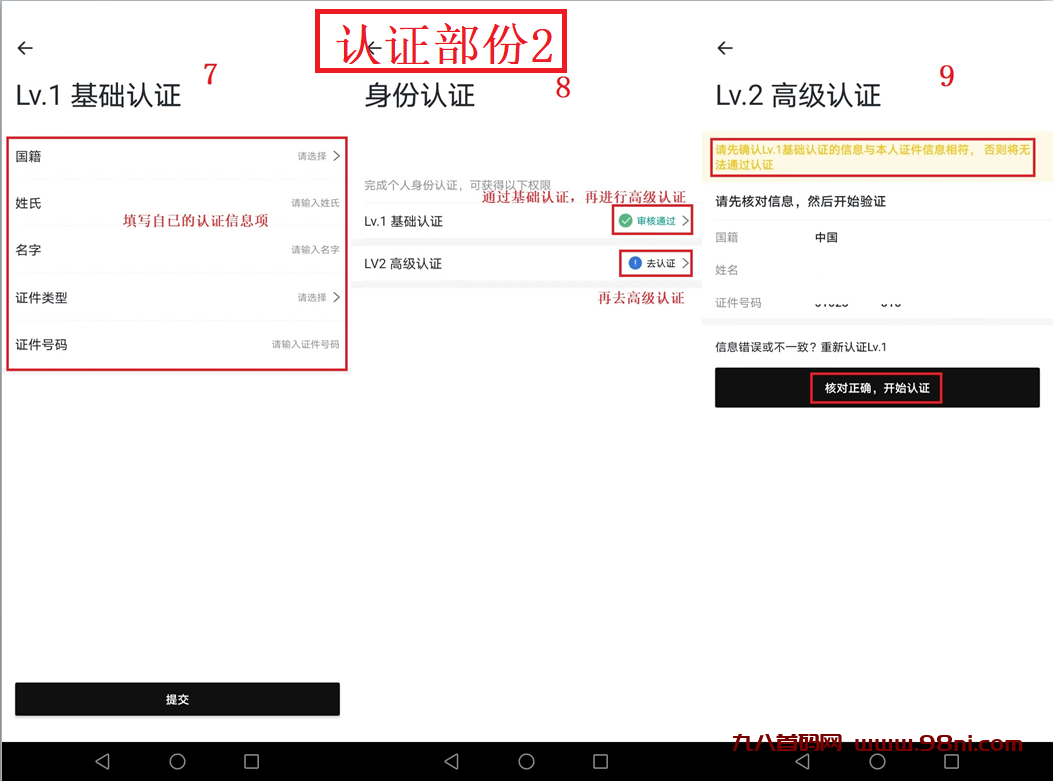Click the green checkmark 审核通过 badge
This screenshot has height=781, width=1053.
click(x=624, y=221)
